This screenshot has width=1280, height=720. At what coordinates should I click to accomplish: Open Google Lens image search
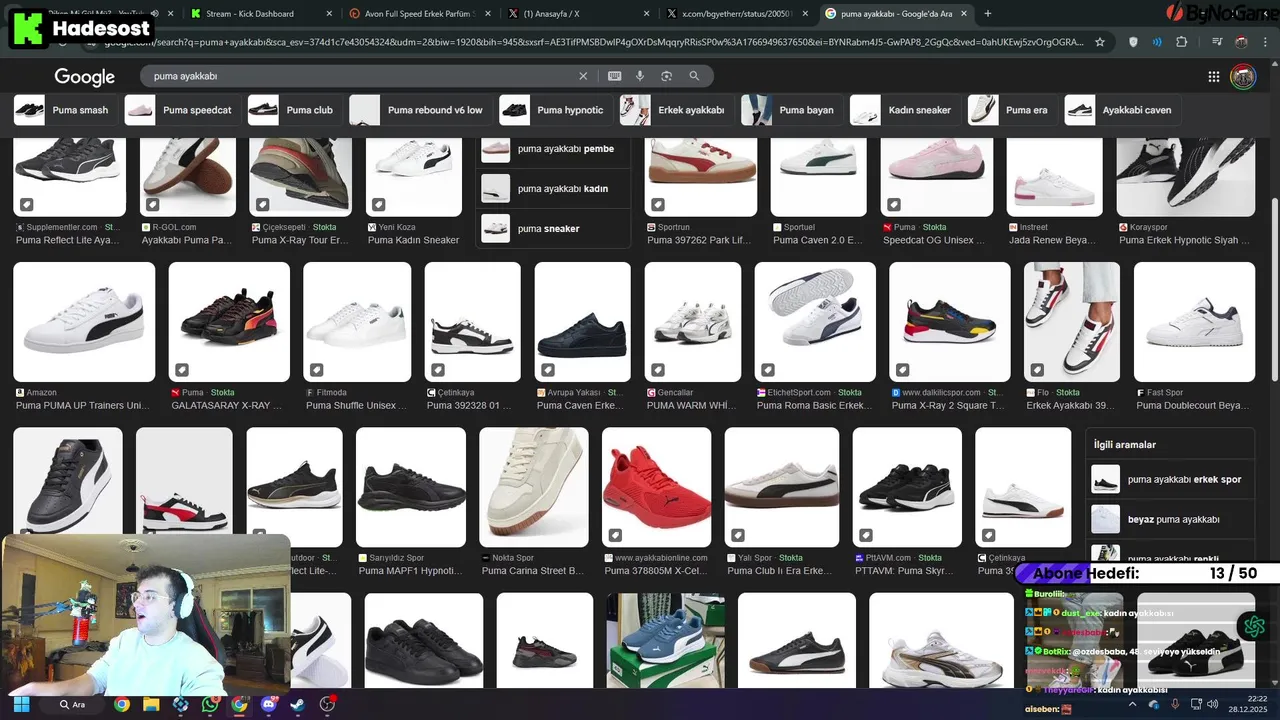coord(666,76)
